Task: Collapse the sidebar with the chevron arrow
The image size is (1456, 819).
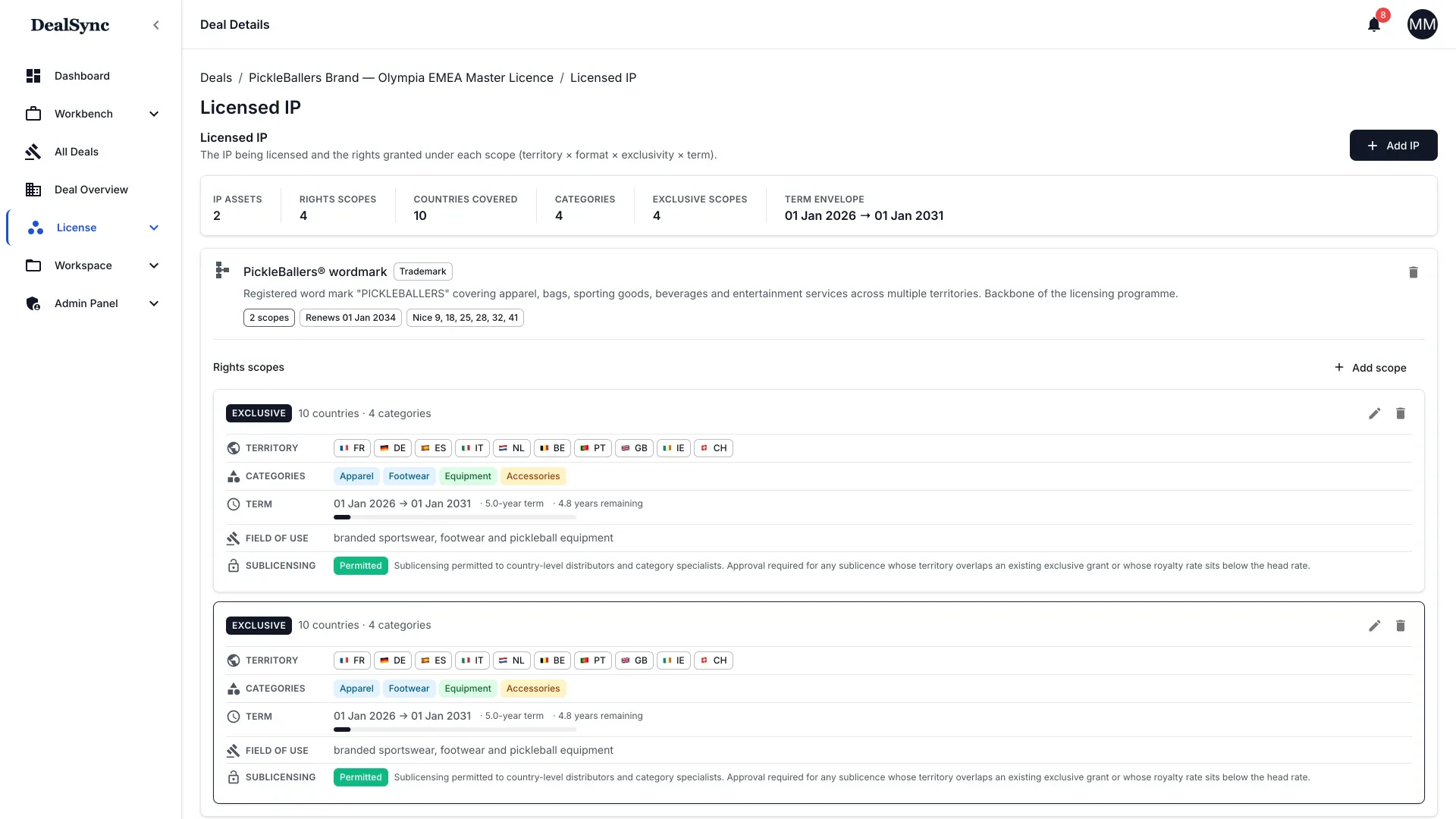Action: pos(156,25)
